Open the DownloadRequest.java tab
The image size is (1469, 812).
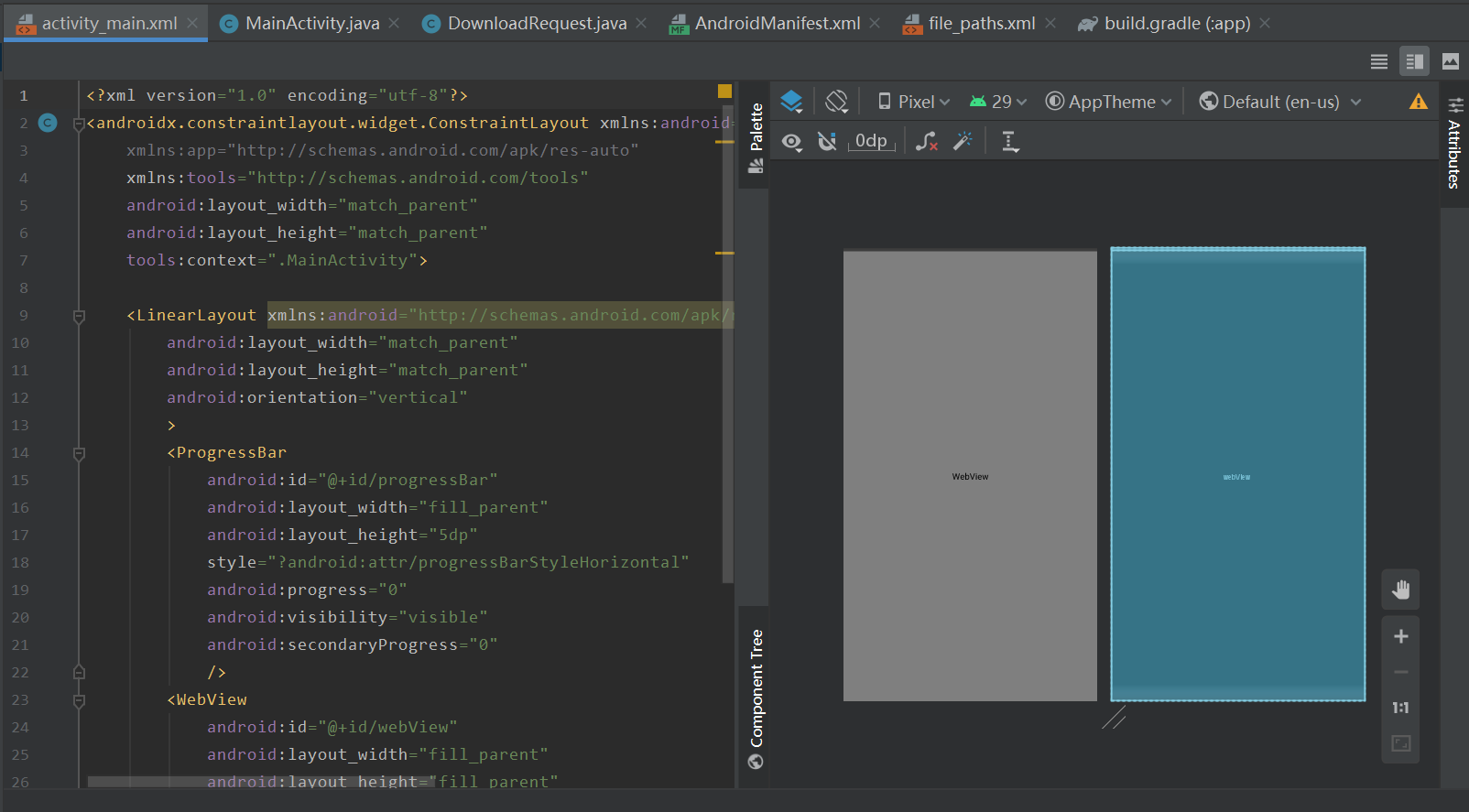(538, 23)
